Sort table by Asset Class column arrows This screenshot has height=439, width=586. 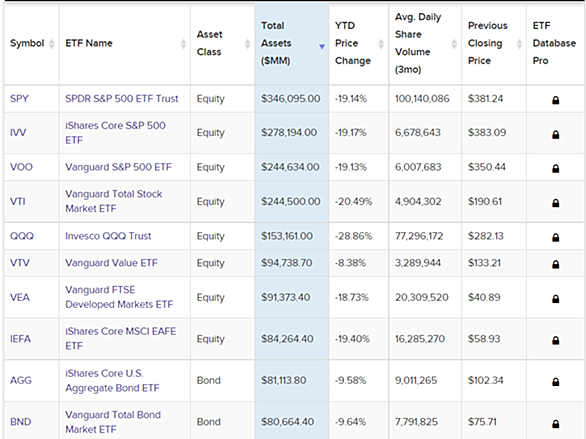pyautogui.click(x=247, y=44)
